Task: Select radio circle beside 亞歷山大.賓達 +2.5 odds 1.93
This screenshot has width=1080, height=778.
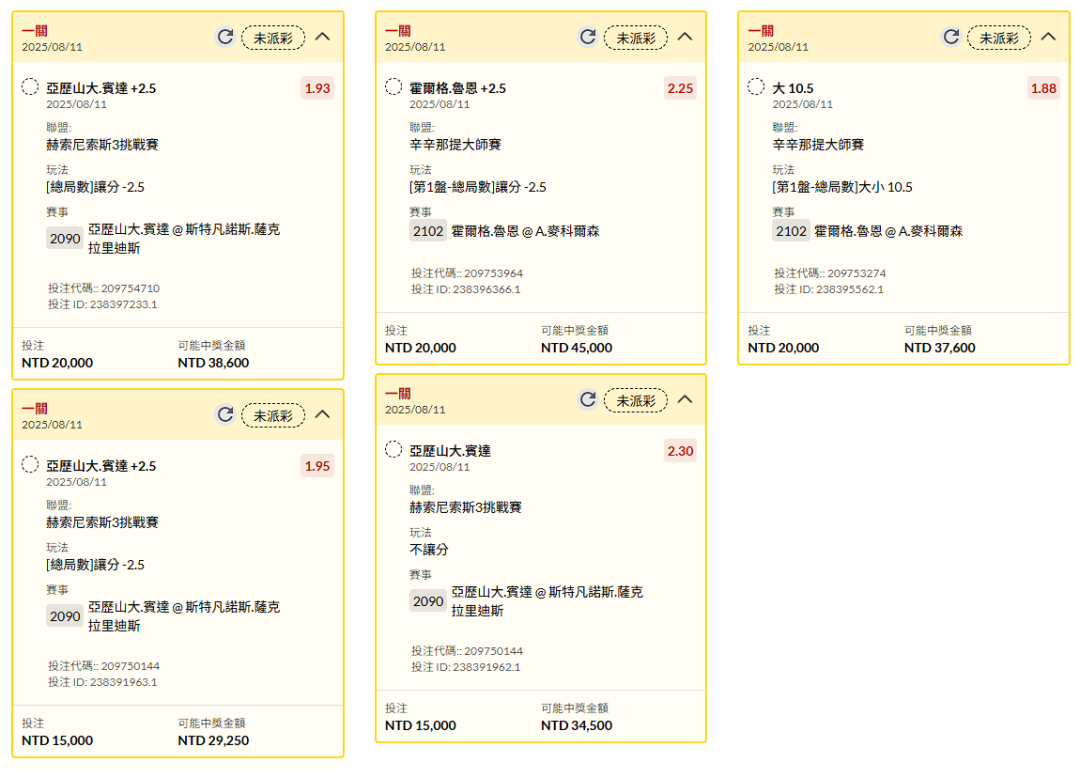Action: [x=30, y=87]
